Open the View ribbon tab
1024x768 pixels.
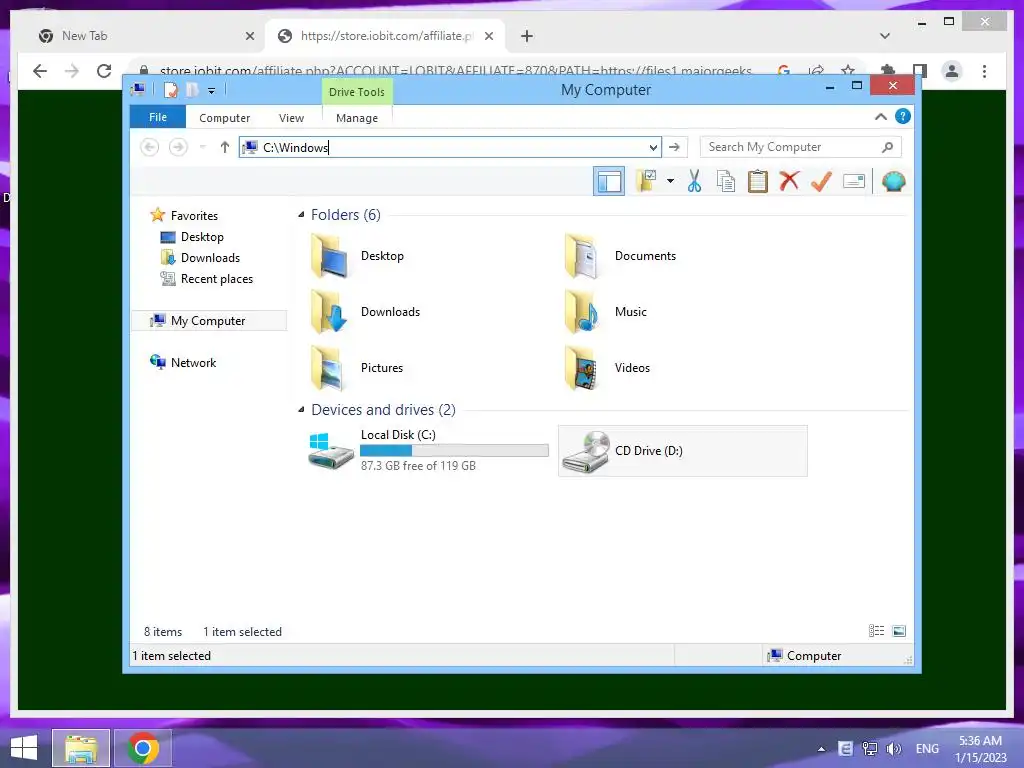(x=291, y=118)
